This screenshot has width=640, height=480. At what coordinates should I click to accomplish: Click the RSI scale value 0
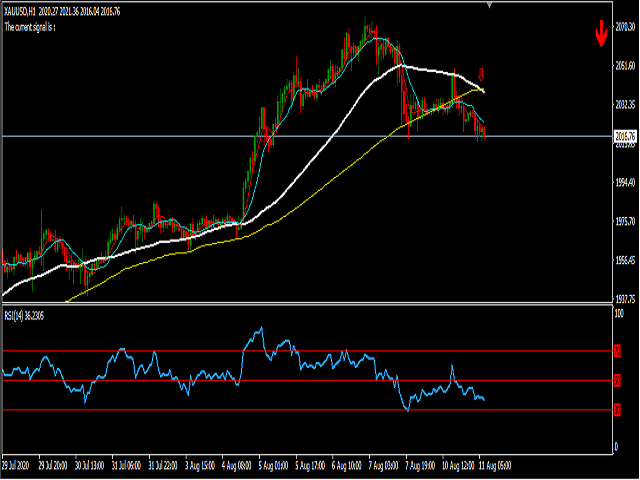[x=616, y=447]
